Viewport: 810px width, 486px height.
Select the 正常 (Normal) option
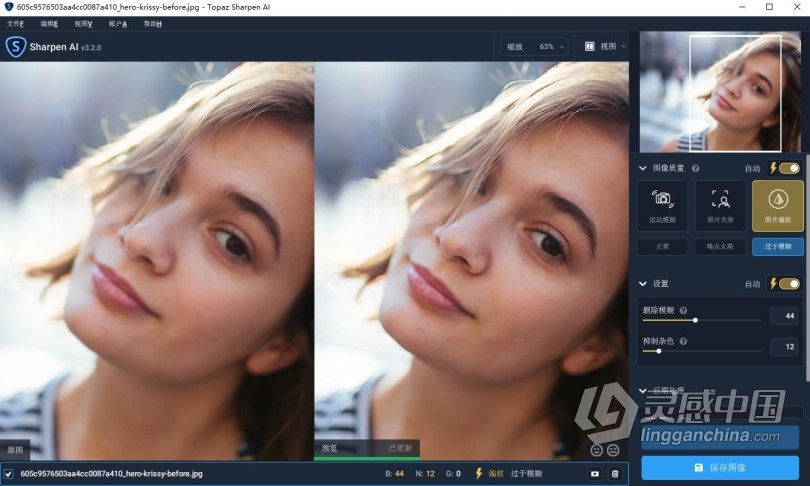click(662, 246)
